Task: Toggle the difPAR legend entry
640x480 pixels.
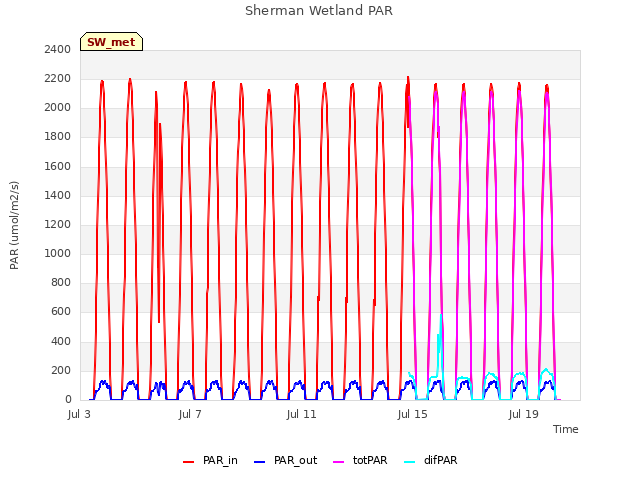Action: click(x=431, y=460)
